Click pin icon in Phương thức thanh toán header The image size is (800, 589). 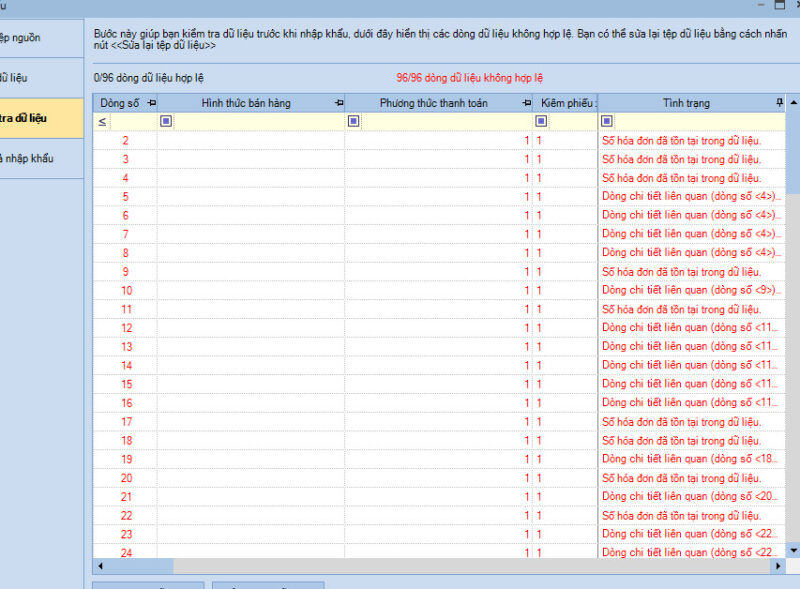(x=526, y=103)
